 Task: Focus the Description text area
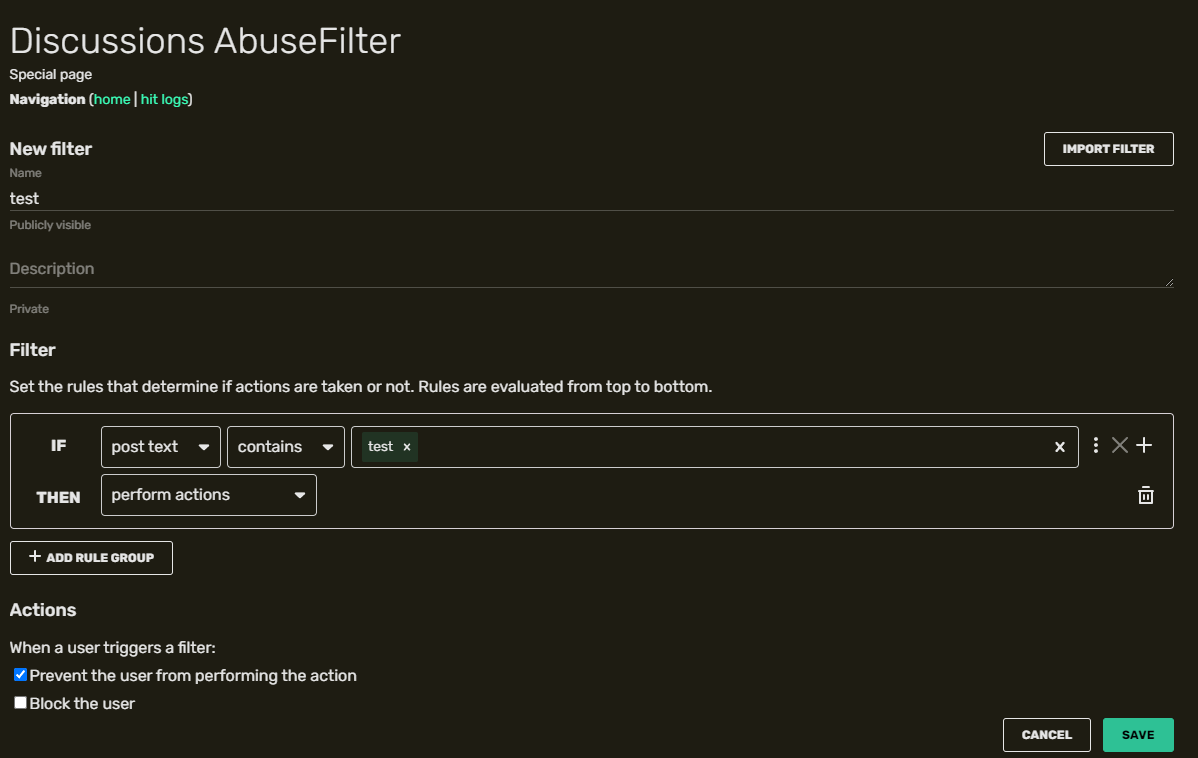click(590, 269)
